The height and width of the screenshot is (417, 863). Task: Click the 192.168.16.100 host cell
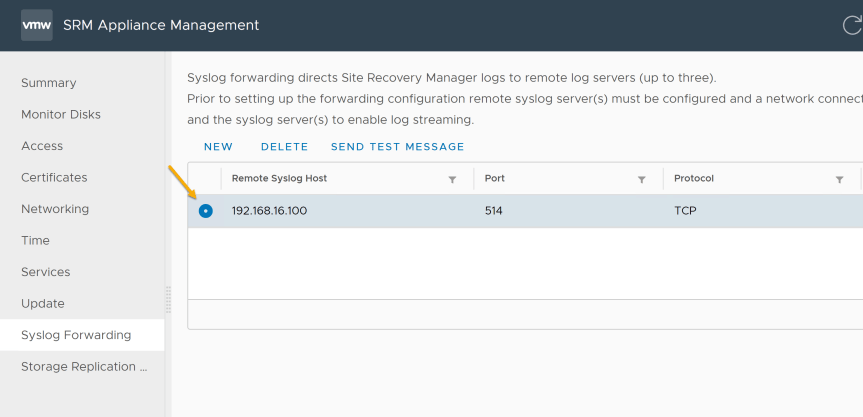269,211
